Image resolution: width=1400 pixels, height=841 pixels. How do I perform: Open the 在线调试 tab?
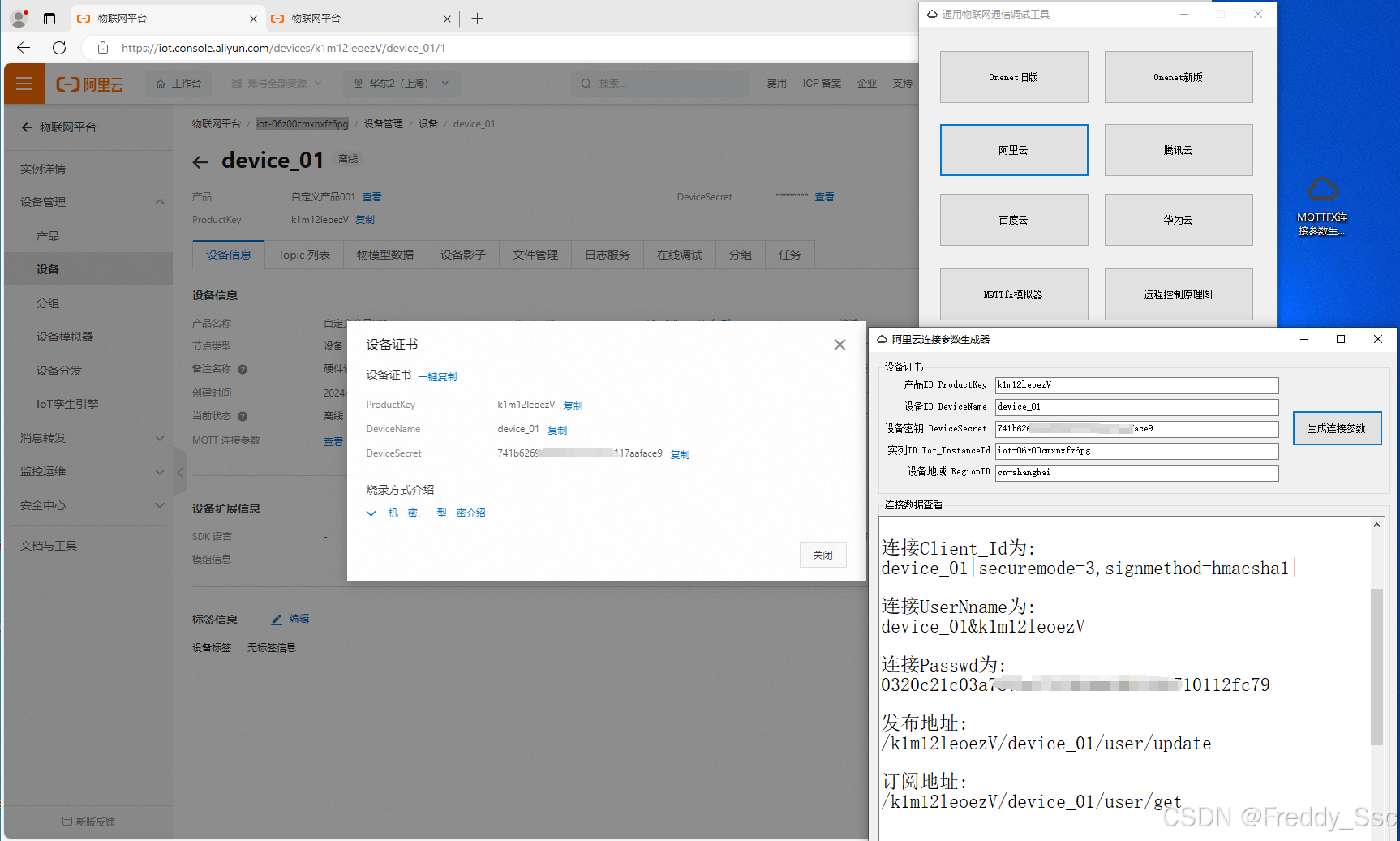[x=680, y=255]
